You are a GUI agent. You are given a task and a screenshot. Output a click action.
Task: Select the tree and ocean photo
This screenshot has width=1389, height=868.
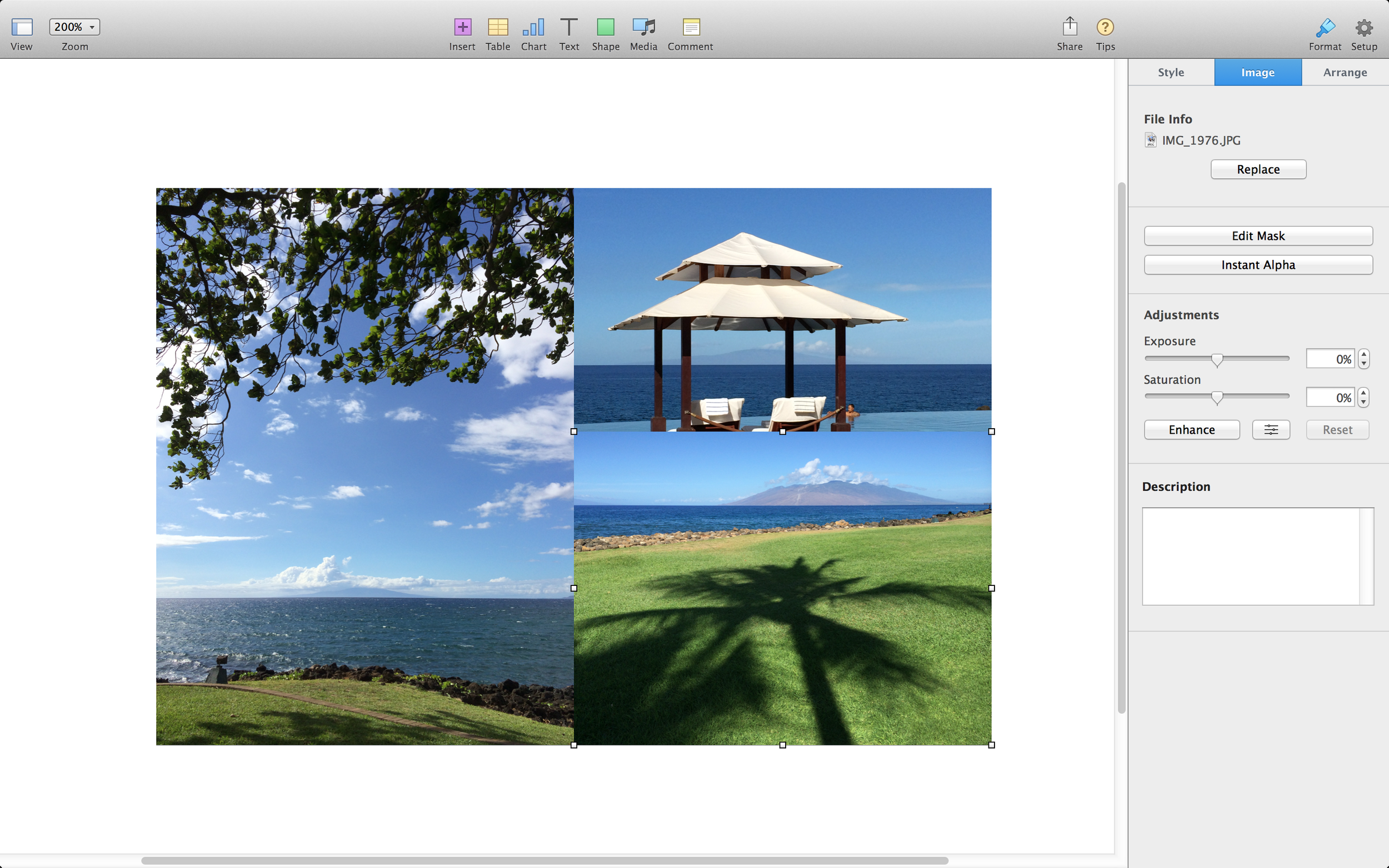coord(364,466)
